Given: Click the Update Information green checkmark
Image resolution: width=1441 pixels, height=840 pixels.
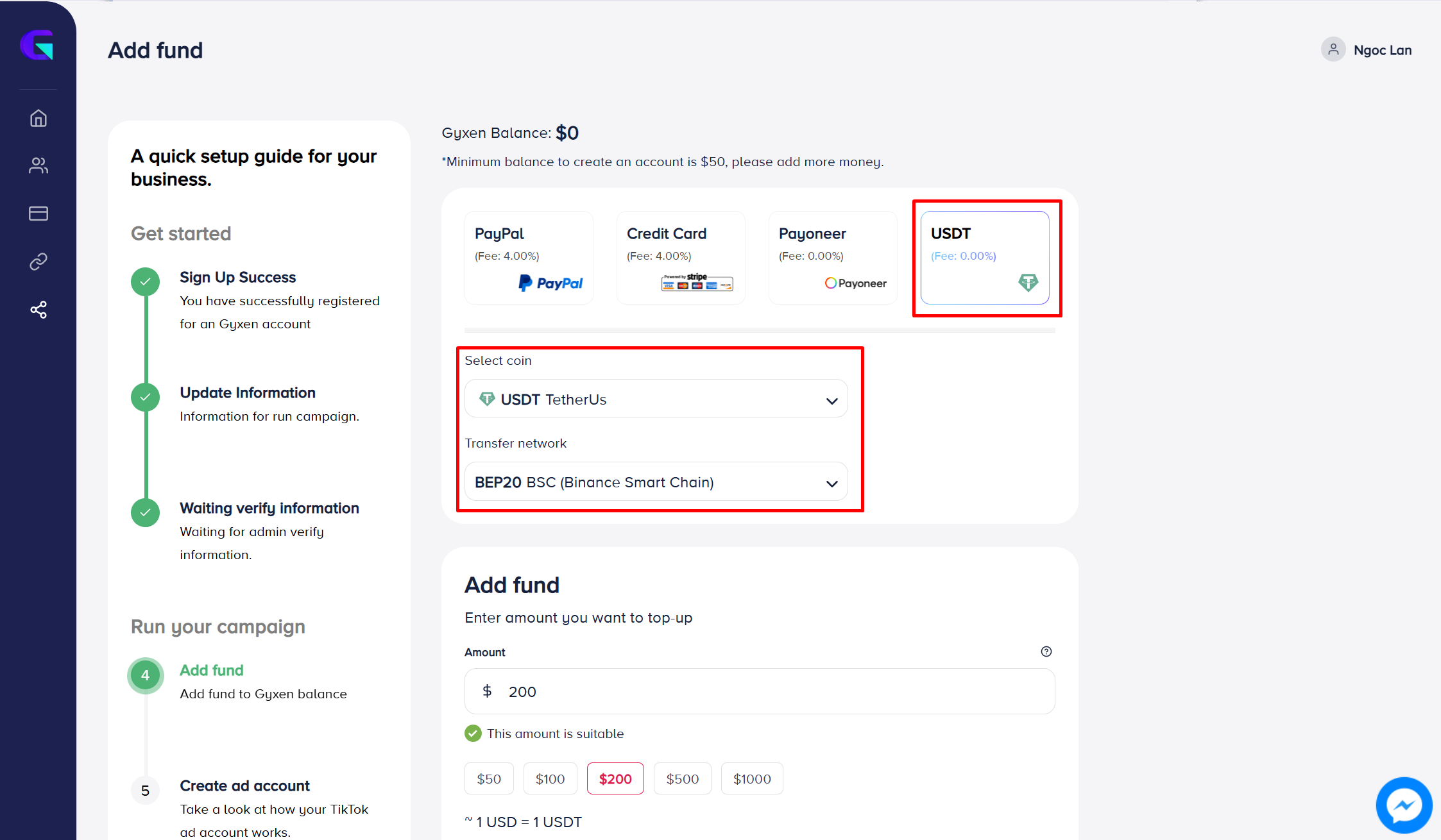Looking at the screenshot, I should click(146, 397).
